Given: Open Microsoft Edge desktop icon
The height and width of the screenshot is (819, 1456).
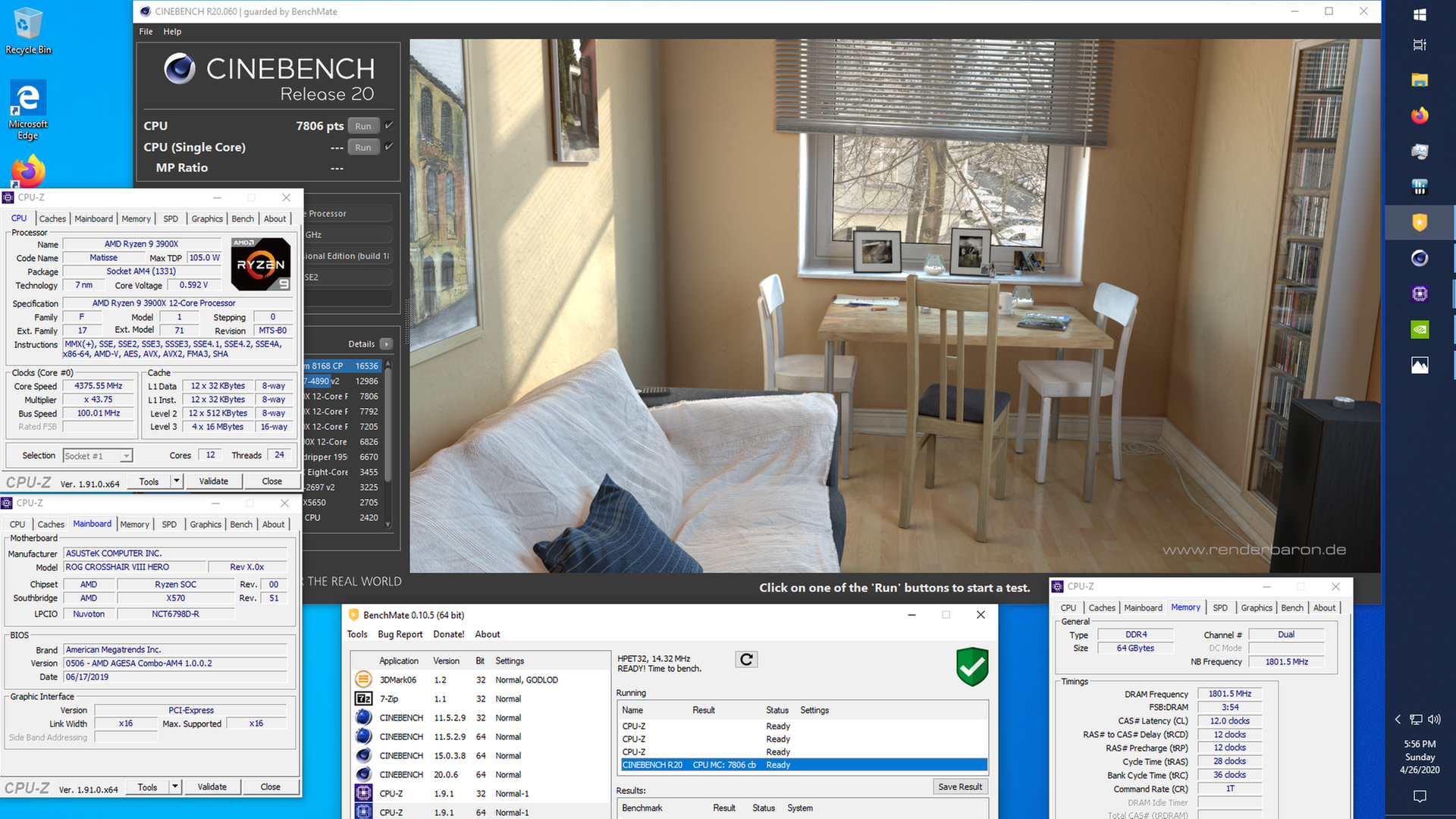Looking at the screenshot, I should 28,110.
